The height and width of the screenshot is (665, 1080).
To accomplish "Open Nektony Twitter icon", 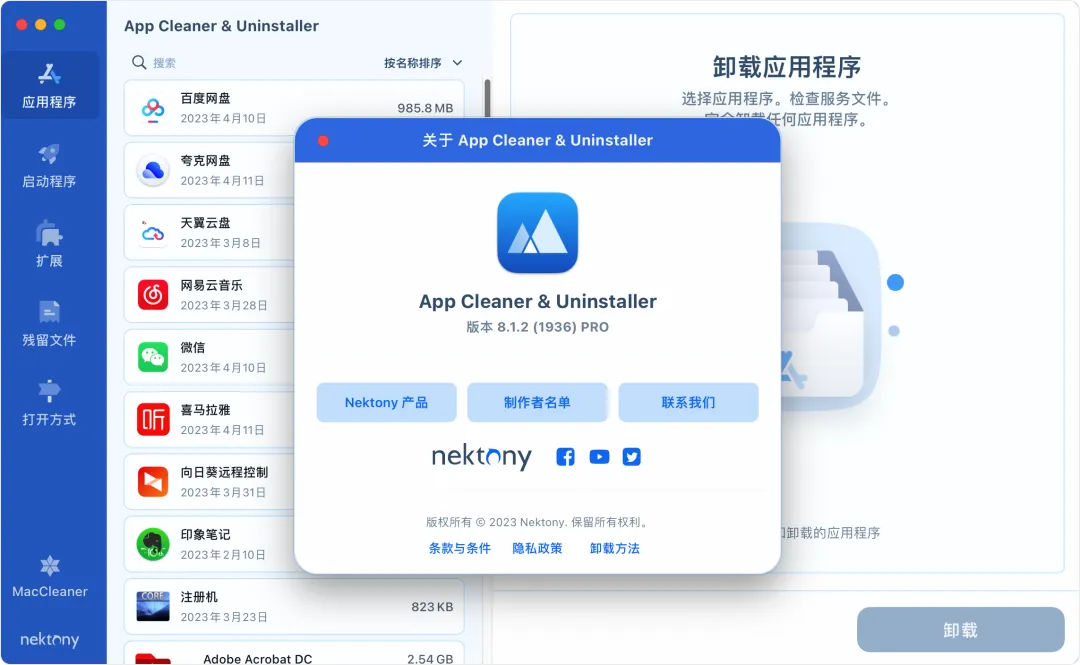I will click(x=632, y=457).
